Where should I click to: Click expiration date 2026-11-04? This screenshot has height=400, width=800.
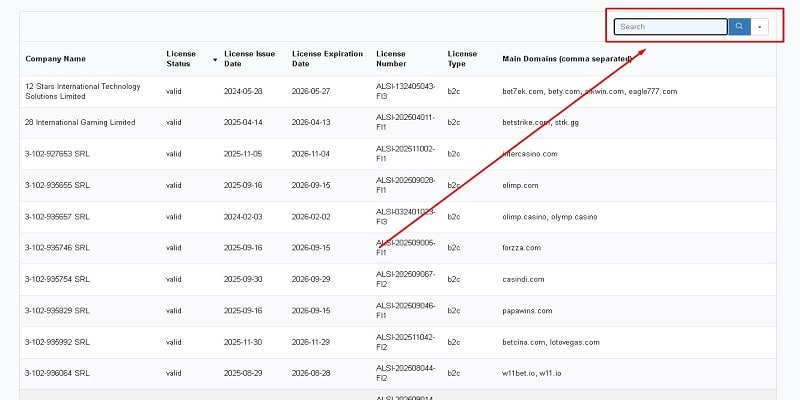tap(311, 154)
